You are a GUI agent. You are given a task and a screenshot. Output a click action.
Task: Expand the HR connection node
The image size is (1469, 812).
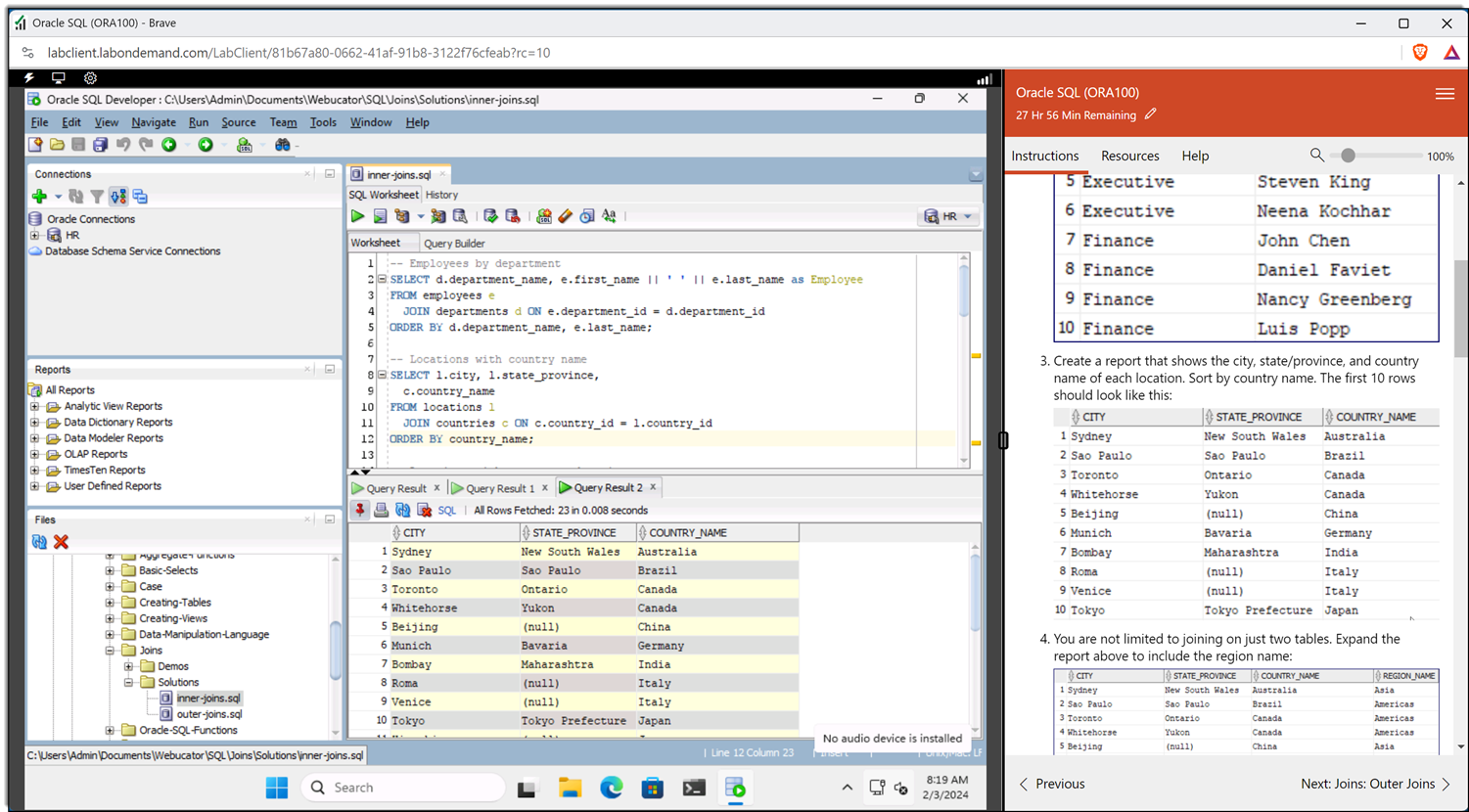(35, 235)
